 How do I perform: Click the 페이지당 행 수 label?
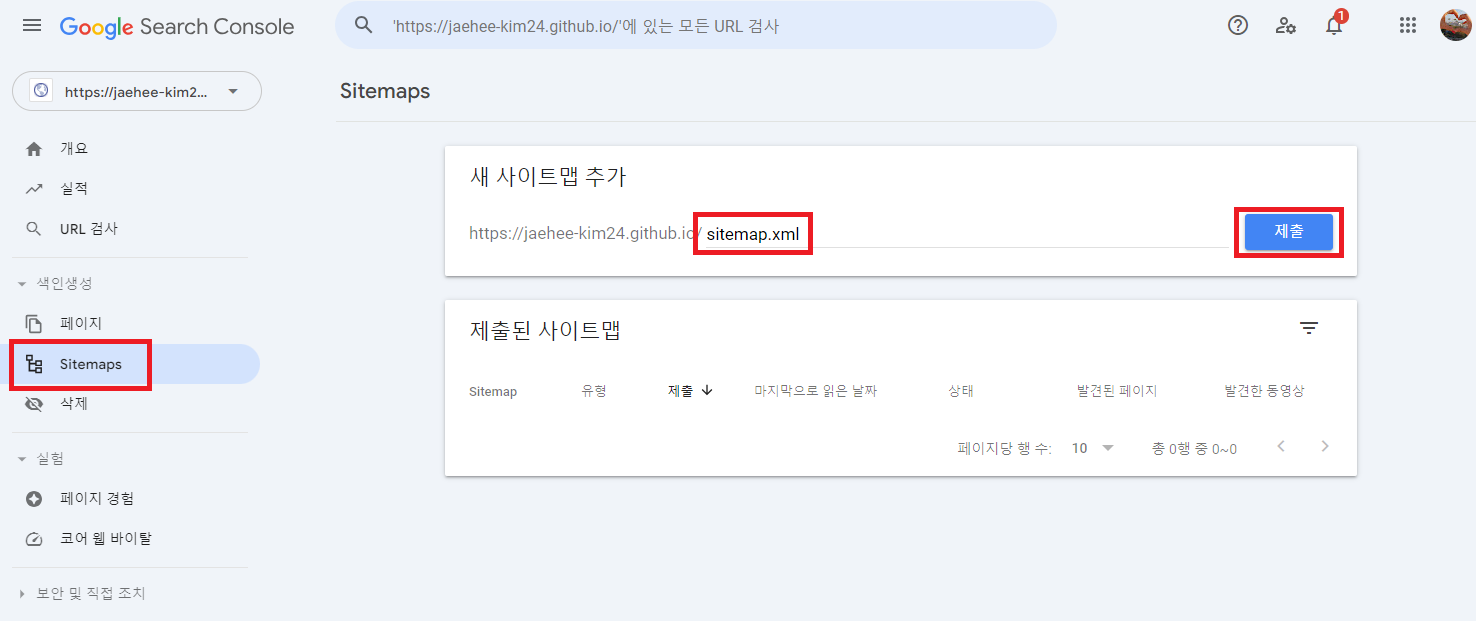point(1005,449)
